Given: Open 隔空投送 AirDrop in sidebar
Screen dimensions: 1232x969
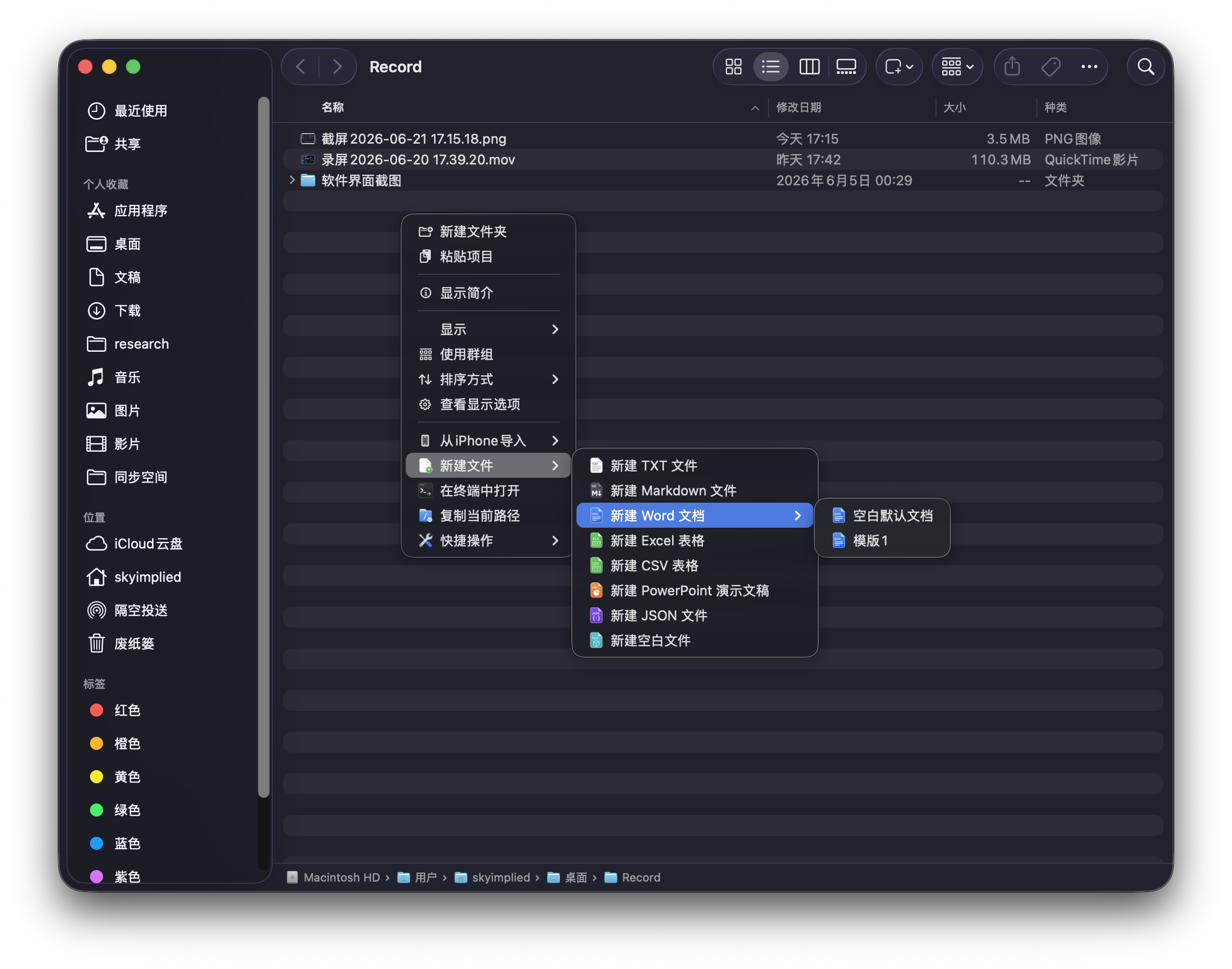Looking at the screenshot, I should 127,610.
